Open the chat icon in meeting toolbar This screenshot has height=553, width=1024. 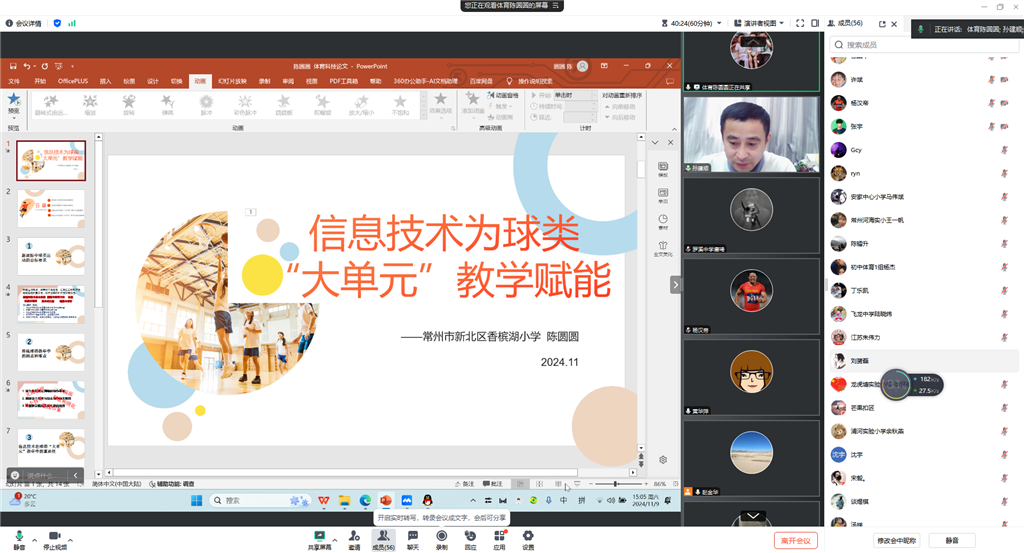click(x=413, y=539)
